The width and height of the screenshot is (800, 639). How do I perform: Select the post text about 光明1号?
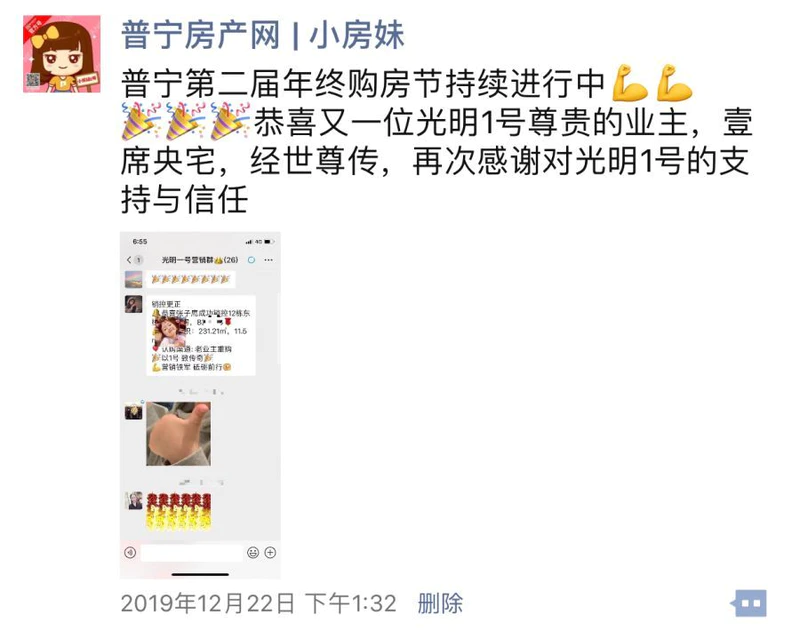tap(436, 140)
